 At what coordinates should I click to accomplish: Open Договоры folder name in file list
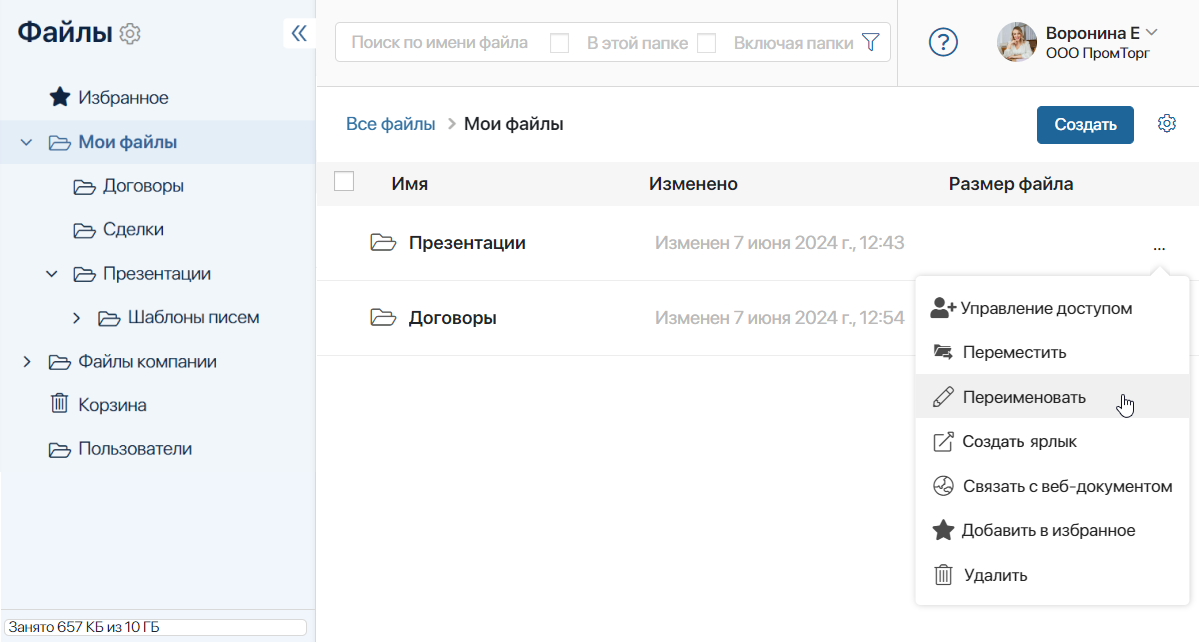coord(453,318)
